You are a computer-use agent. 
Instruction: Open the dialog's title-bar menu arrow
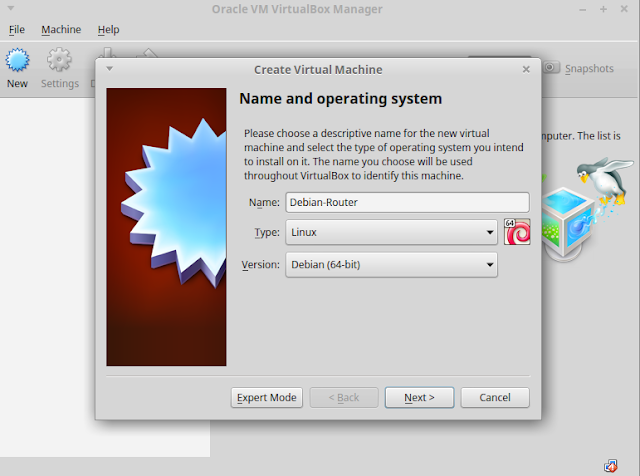click(109, 69)
